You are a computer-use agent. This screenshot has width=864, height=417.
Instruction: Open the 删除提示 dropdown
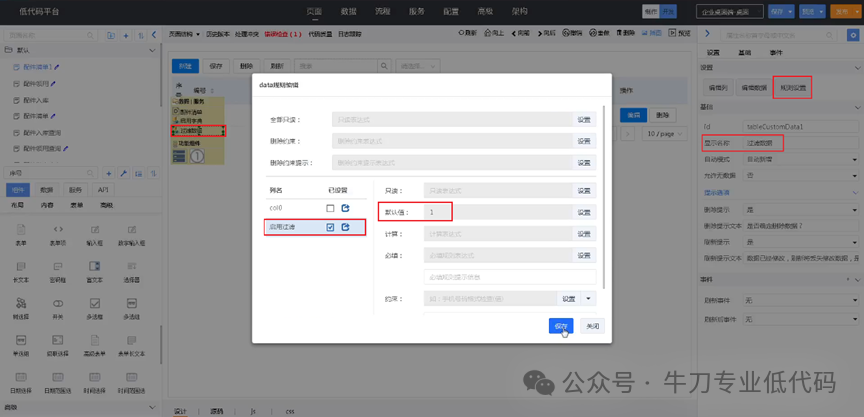800,210
